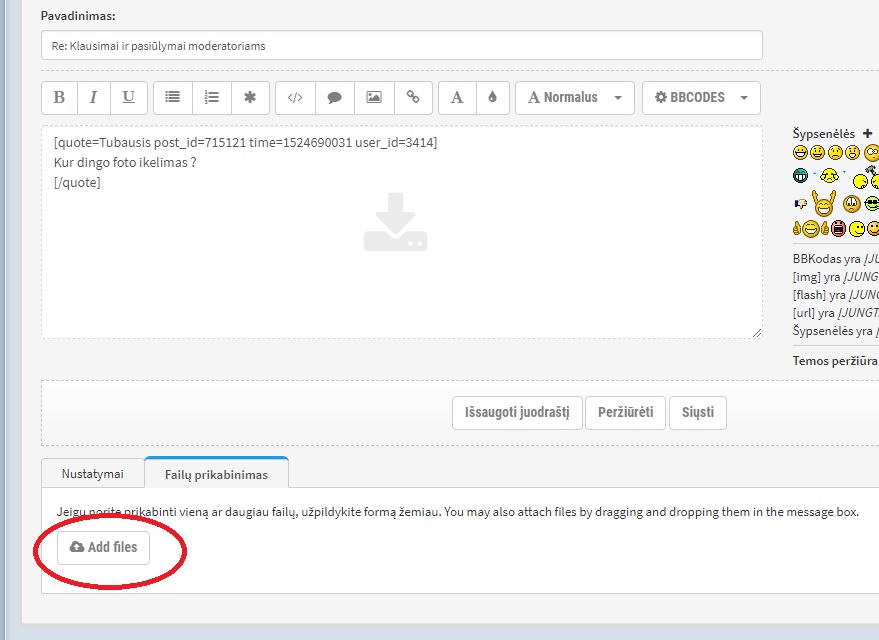Insert the green toothy grin smiley
The image size is (879, 640).
(801, 176)
